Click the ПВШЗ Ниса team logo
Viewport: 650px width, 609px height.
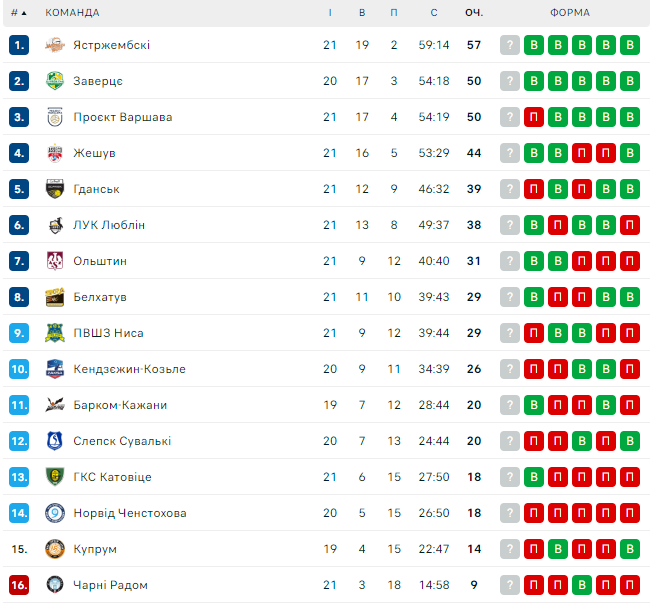pos(55,333)
